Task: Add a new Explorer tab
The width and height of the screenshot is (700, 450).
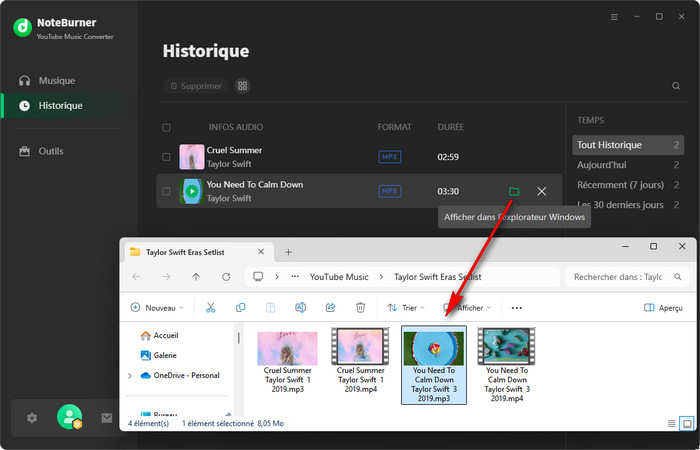Action: [288, 252]
